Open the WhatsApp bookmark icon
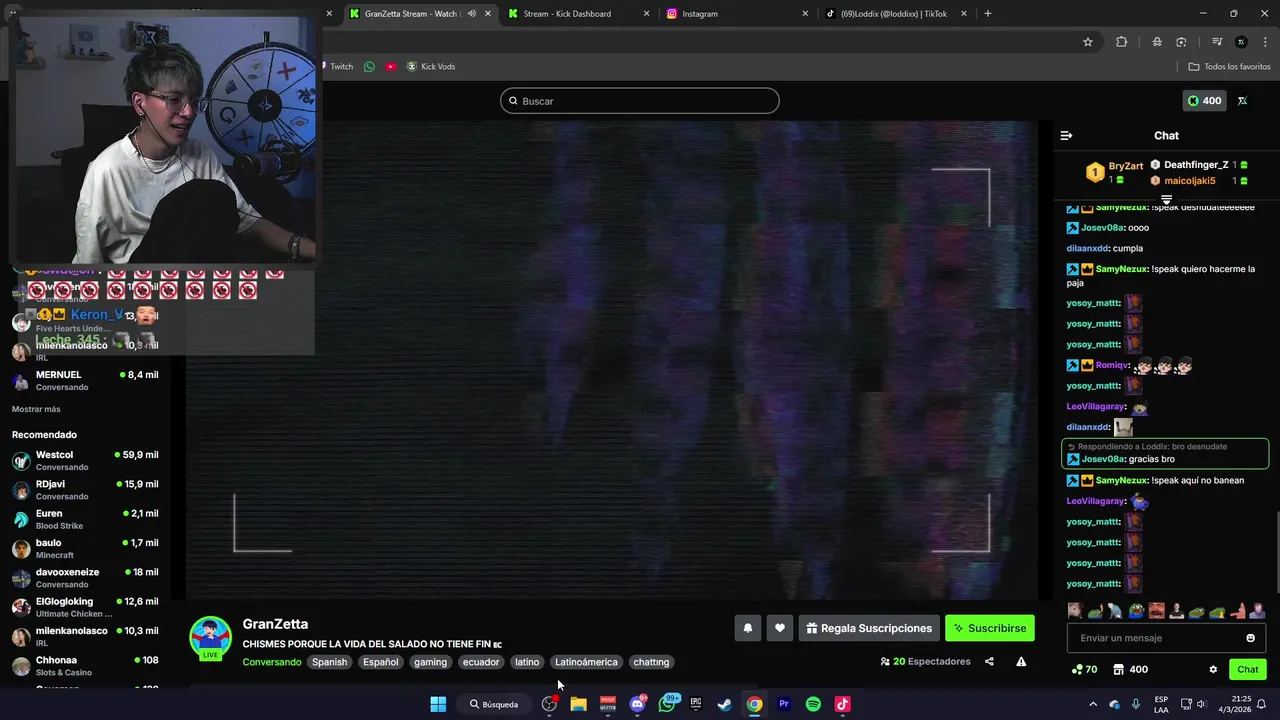1280x720 pixels. [369, 66]
